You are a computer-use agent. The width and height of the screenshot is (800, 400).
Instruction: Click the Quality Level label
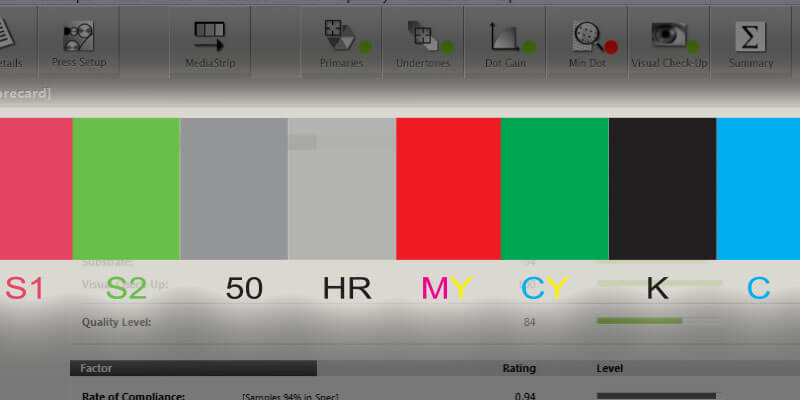116,322
